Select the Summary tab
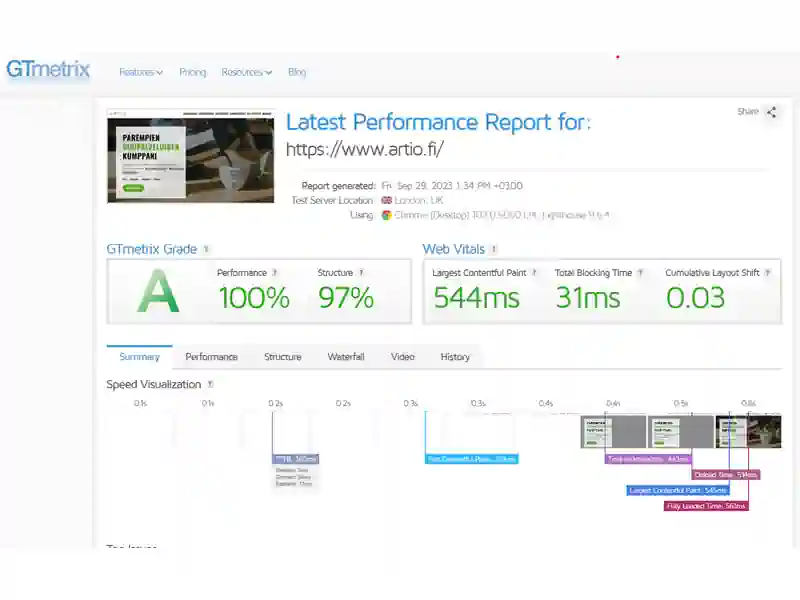 tap(139, 357)
